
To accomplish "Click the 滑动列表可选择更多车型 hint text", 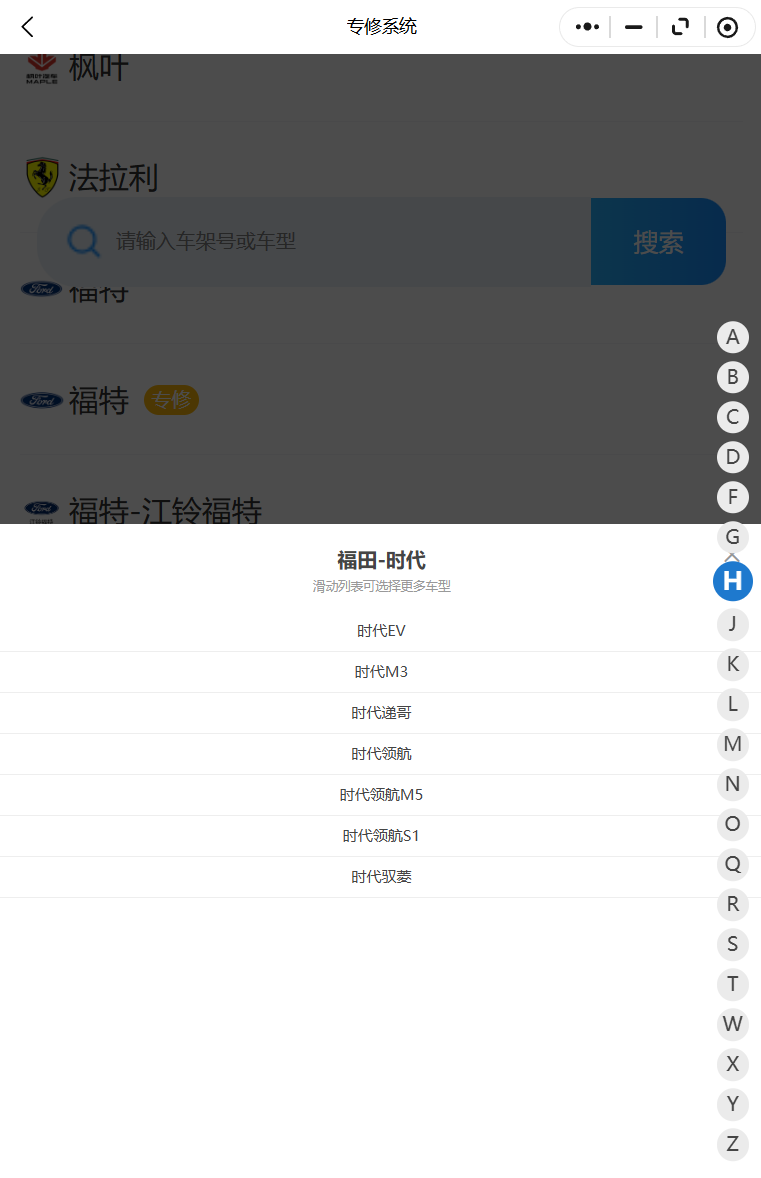I will 381,586.
